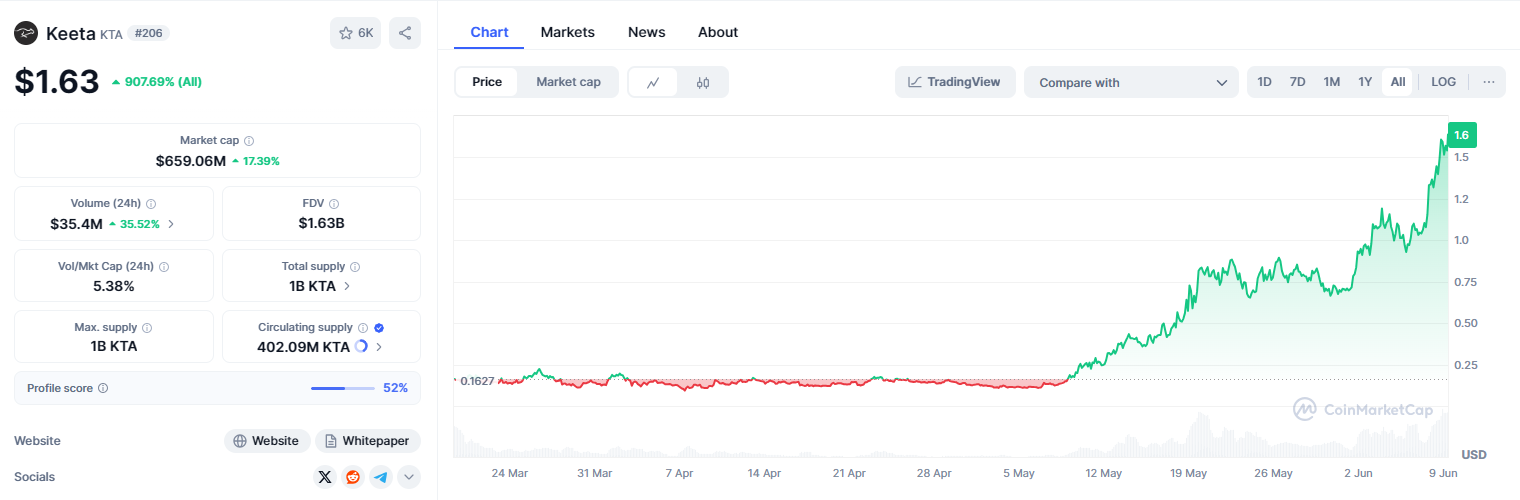Set chart range to 1M
Viewport: 1520px width, 500px height.
(1331, 82)
